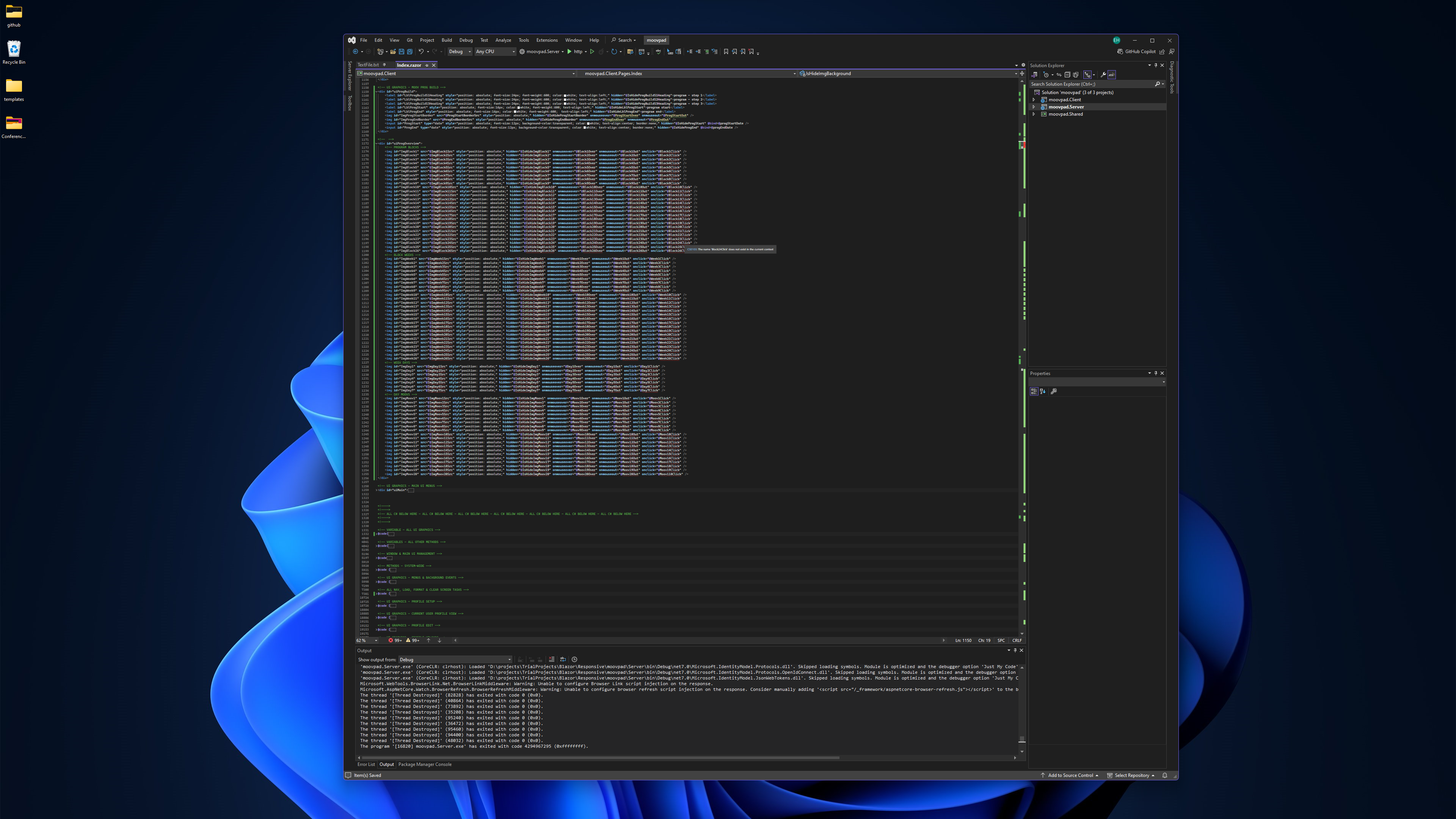Undo the last edit

tap(421, 52)
